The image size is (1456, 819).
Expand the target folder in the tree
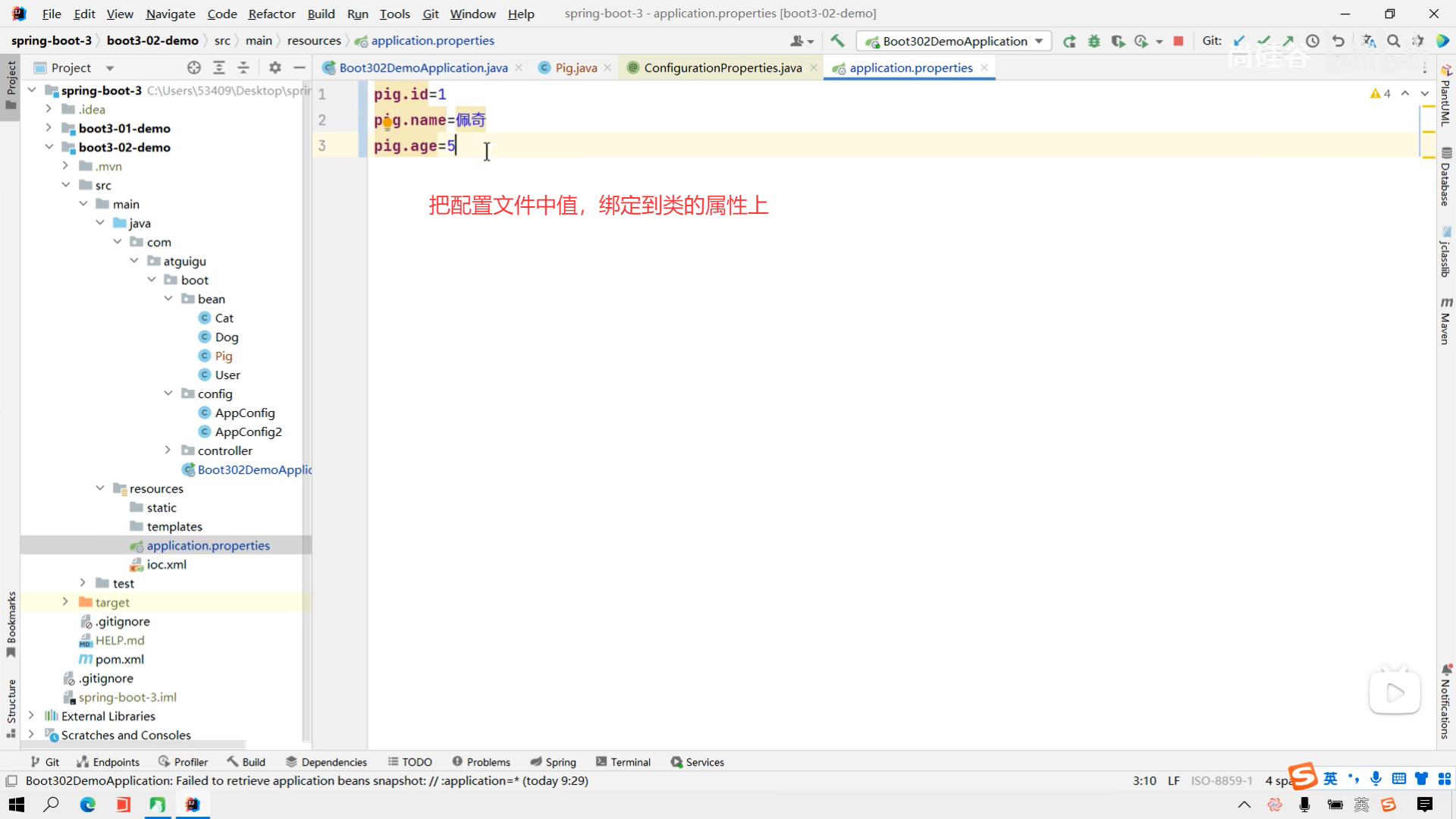click(x=65, y=602)
